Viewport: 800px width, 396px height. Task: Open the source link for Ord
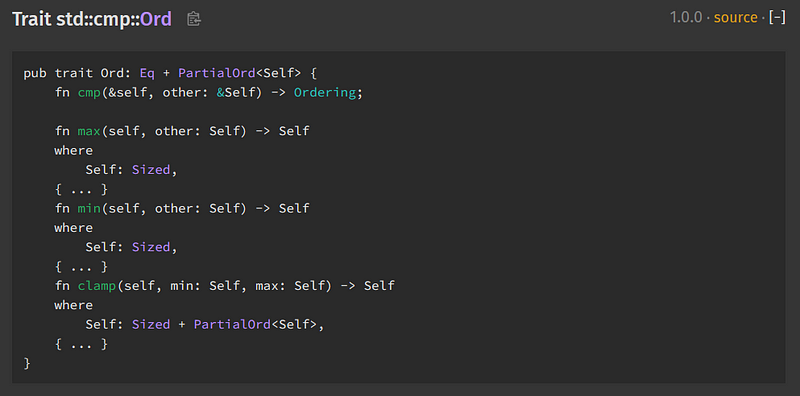click(x=735, y=17)
